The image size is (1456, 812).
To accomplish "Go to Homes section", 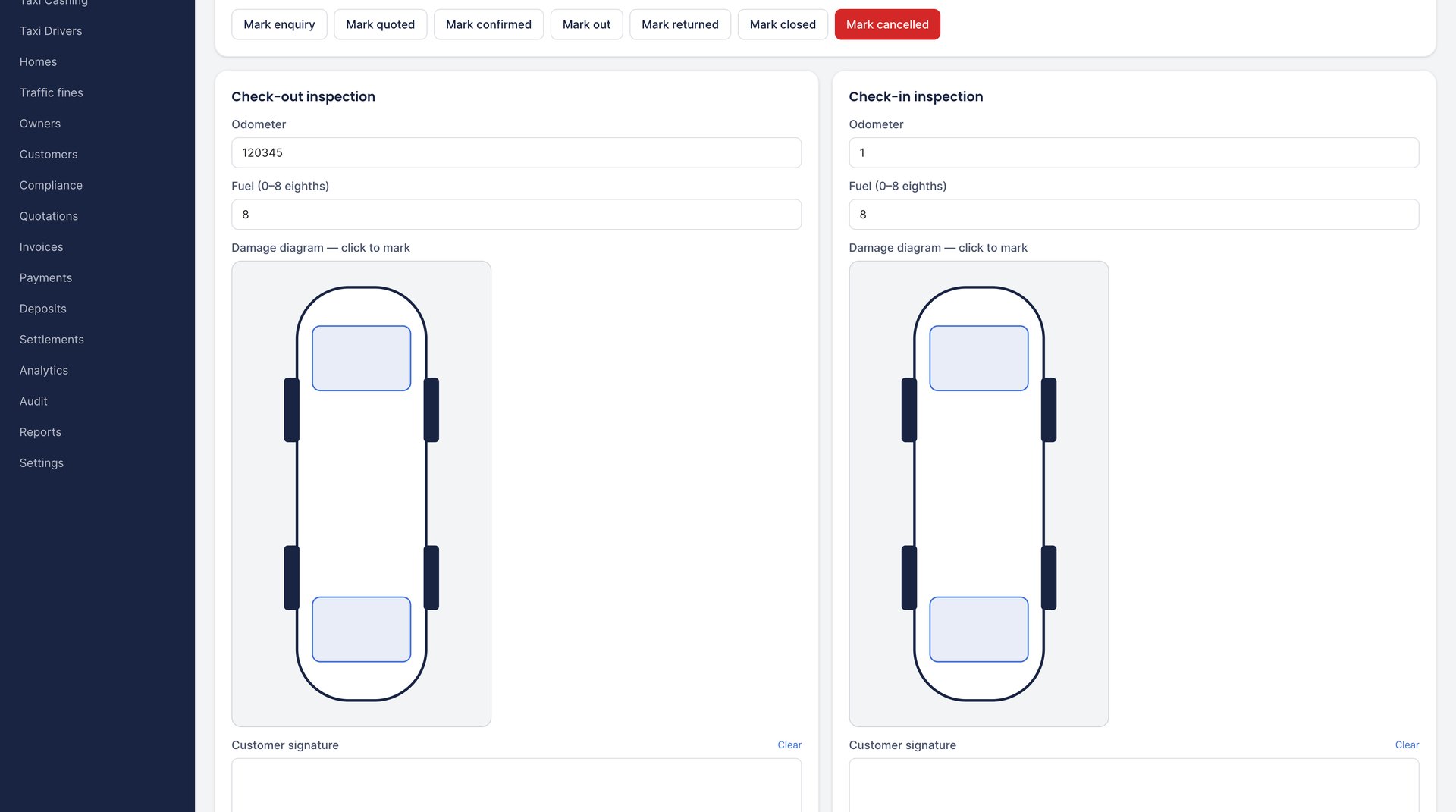I will coord(38,62).
